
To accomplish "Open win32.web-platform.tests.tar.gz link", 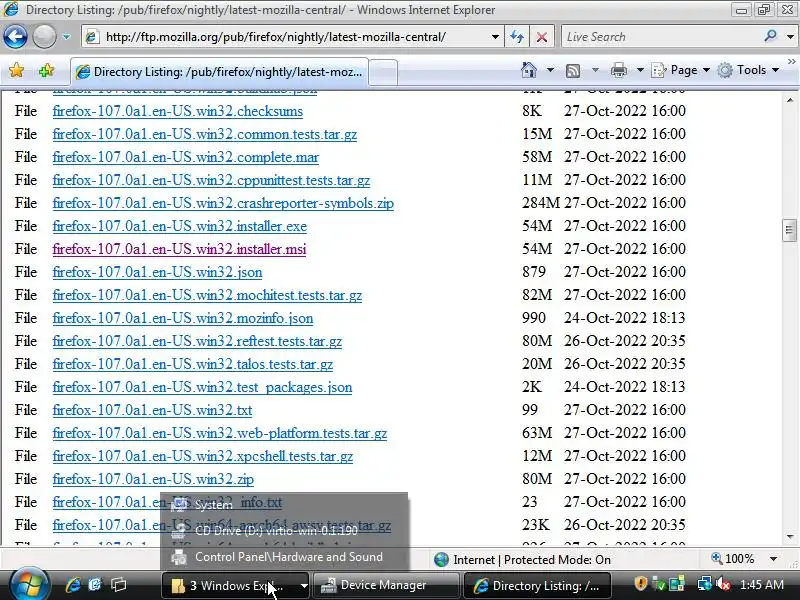I will pos(219,433).
